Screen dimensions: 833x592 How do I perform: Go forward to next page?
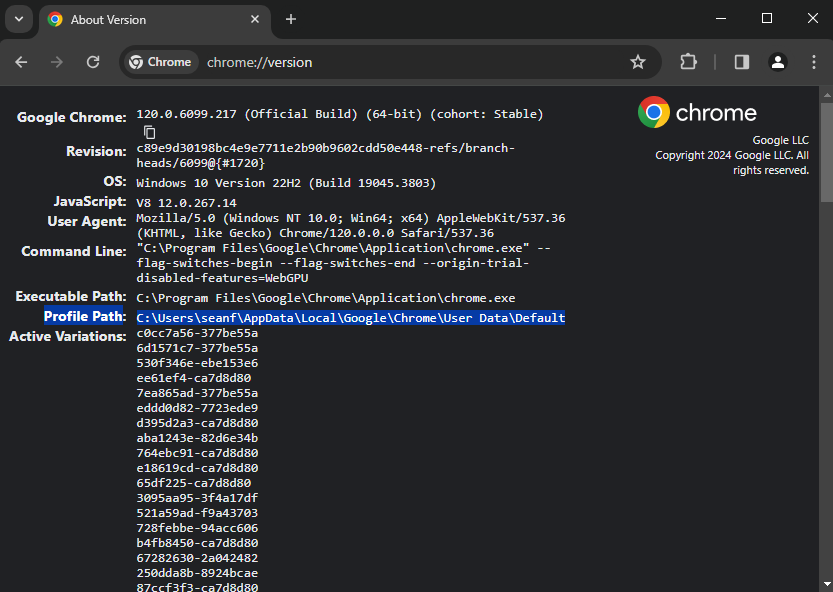57,62
